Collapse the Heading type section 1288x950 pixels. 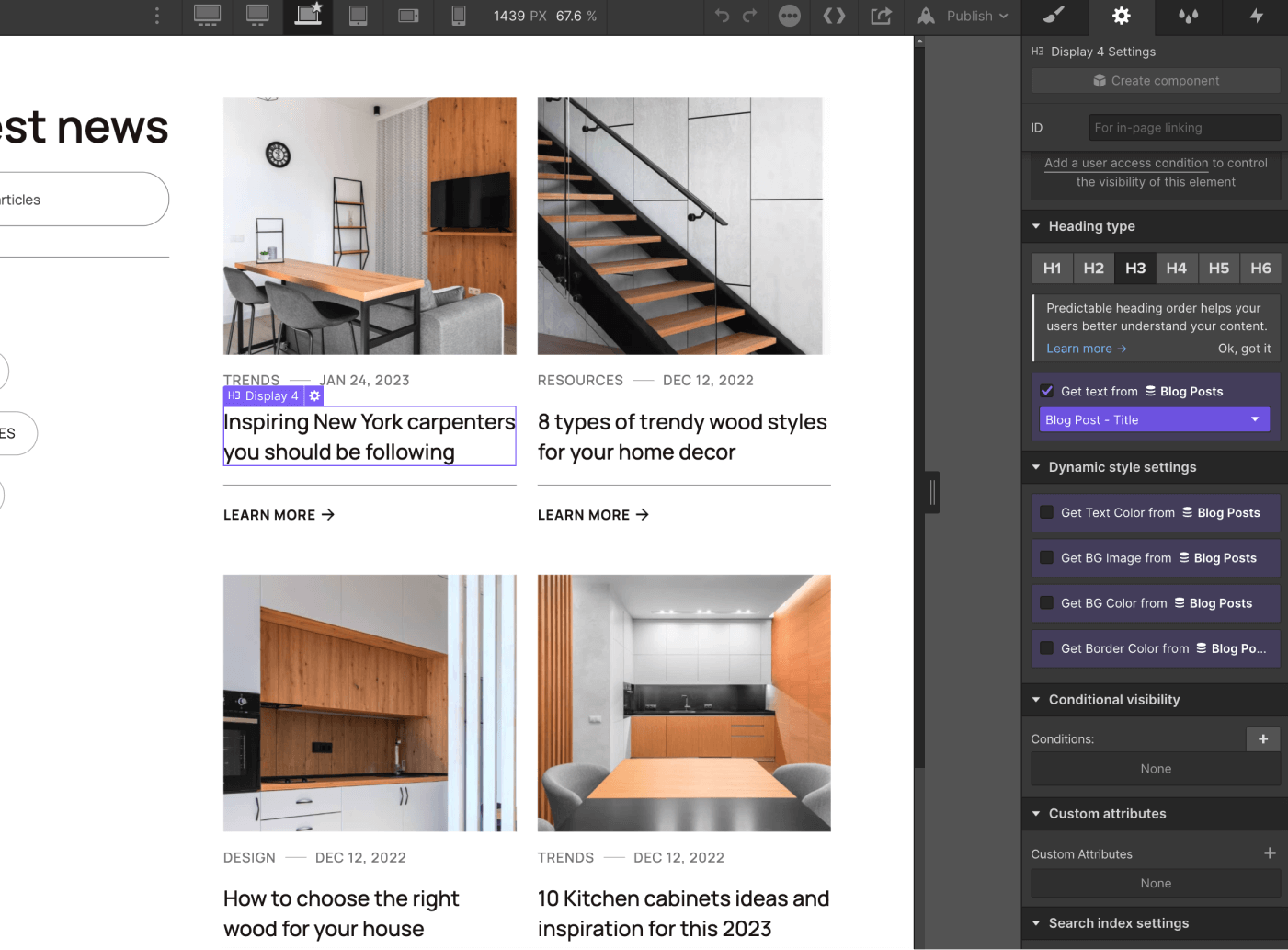pos(1036,226)
